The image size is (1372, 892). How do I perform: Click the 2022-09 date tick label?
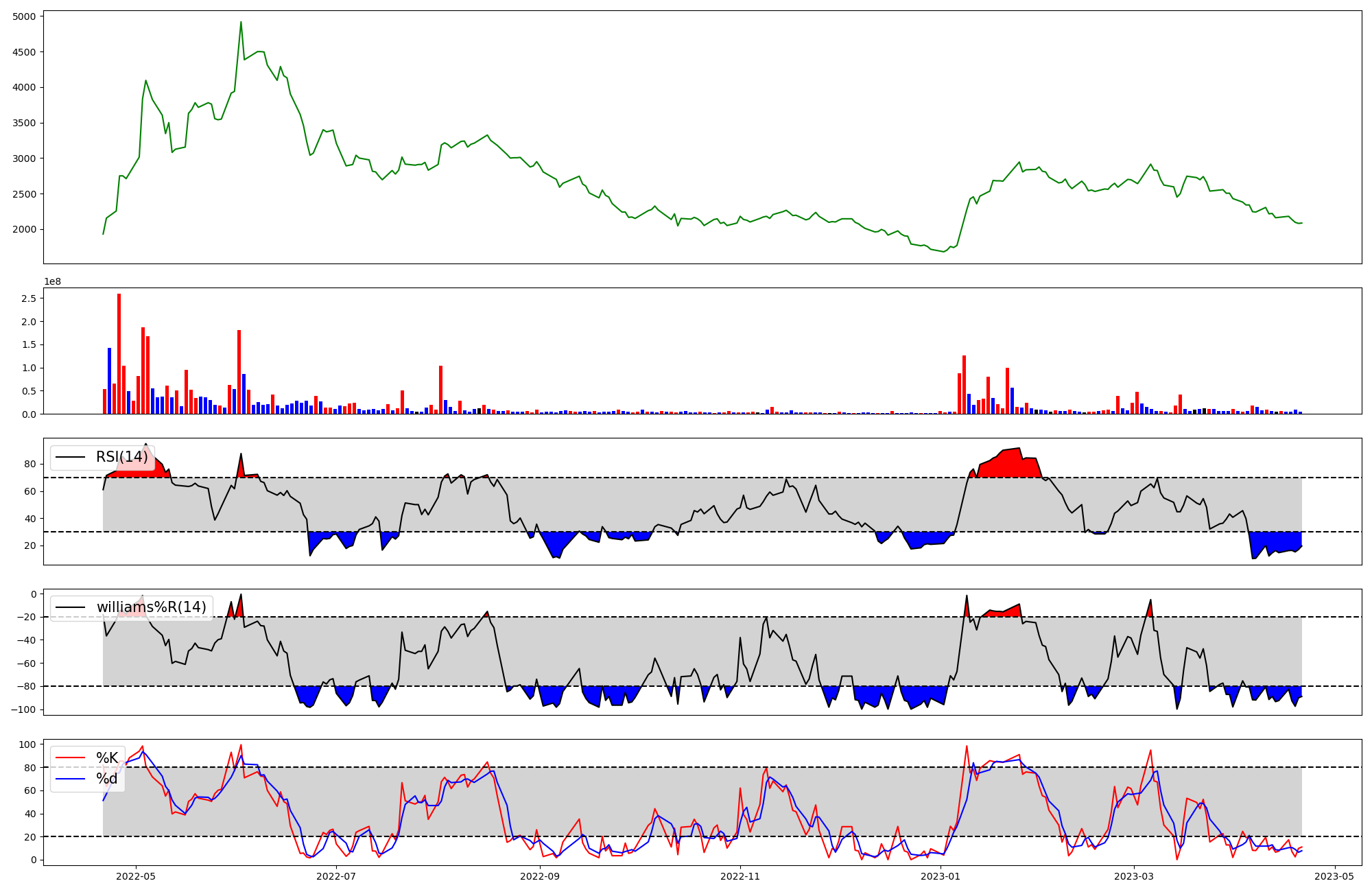pyautogui.click(x=540, y=876)
